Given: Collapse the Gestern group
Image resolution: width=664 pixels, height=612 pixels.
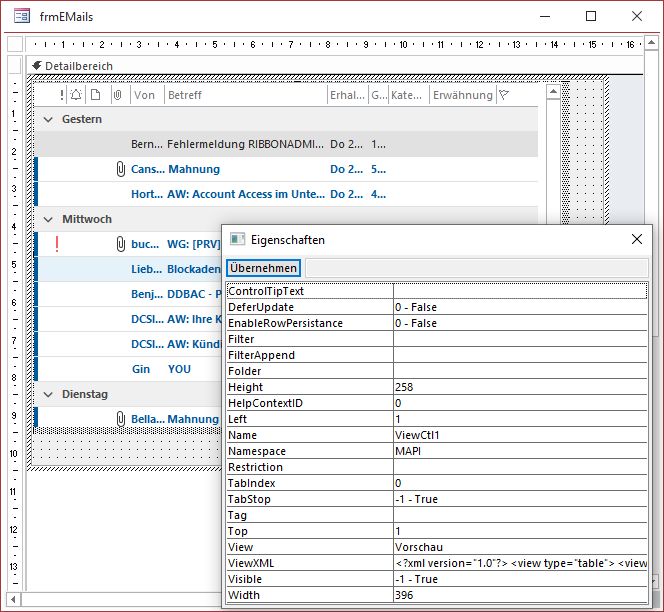Looking at the screenshot, I should [48, 119].
